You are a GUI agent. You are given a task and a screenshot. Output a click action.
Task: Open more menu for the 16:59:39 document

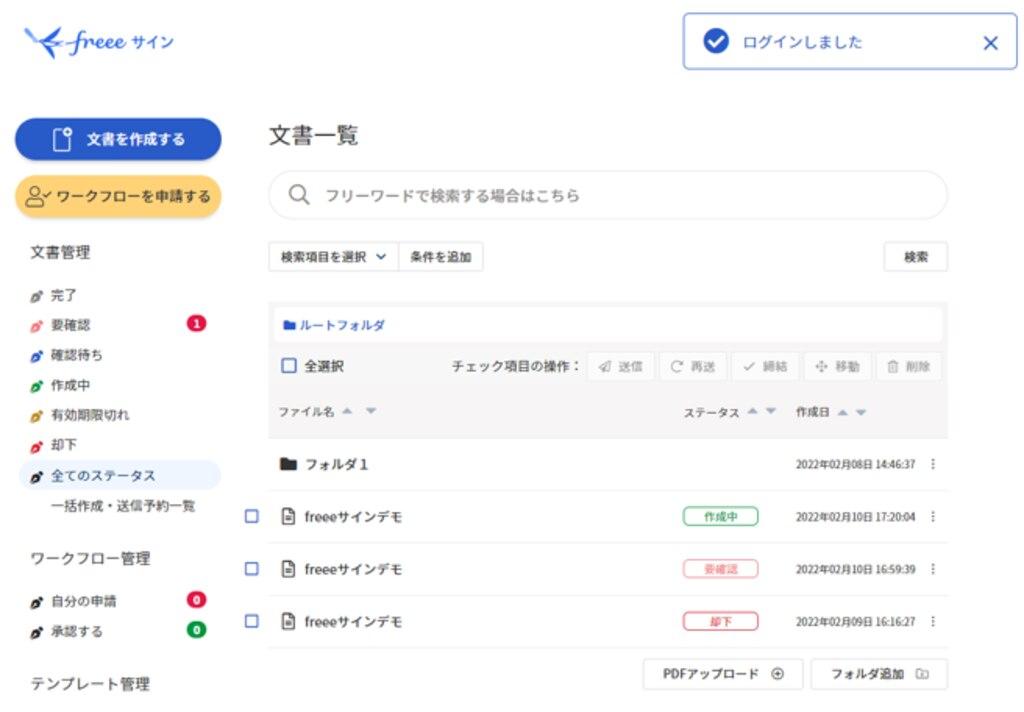933,569
